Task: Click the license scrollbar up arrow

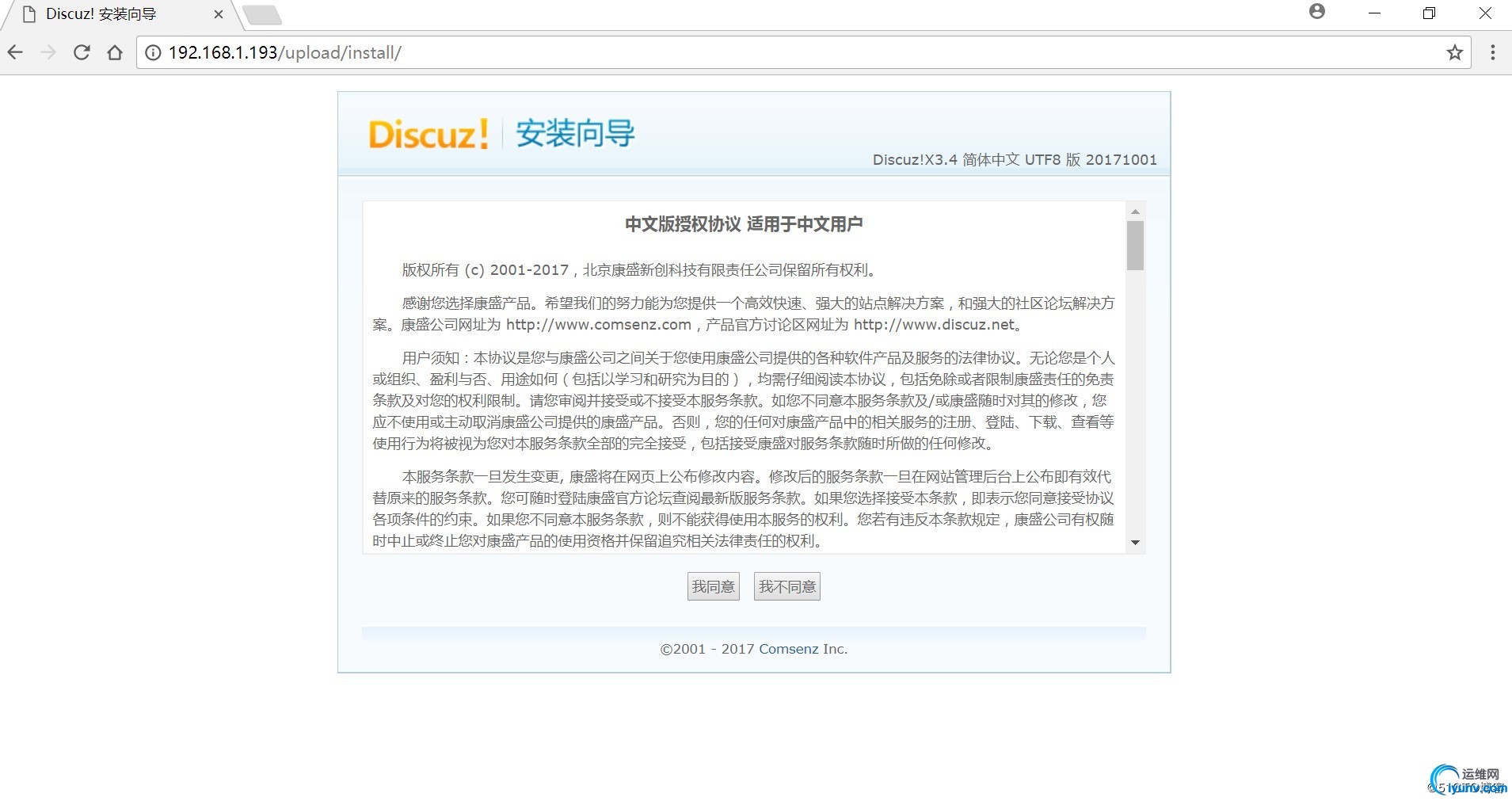Action: 1135,212
